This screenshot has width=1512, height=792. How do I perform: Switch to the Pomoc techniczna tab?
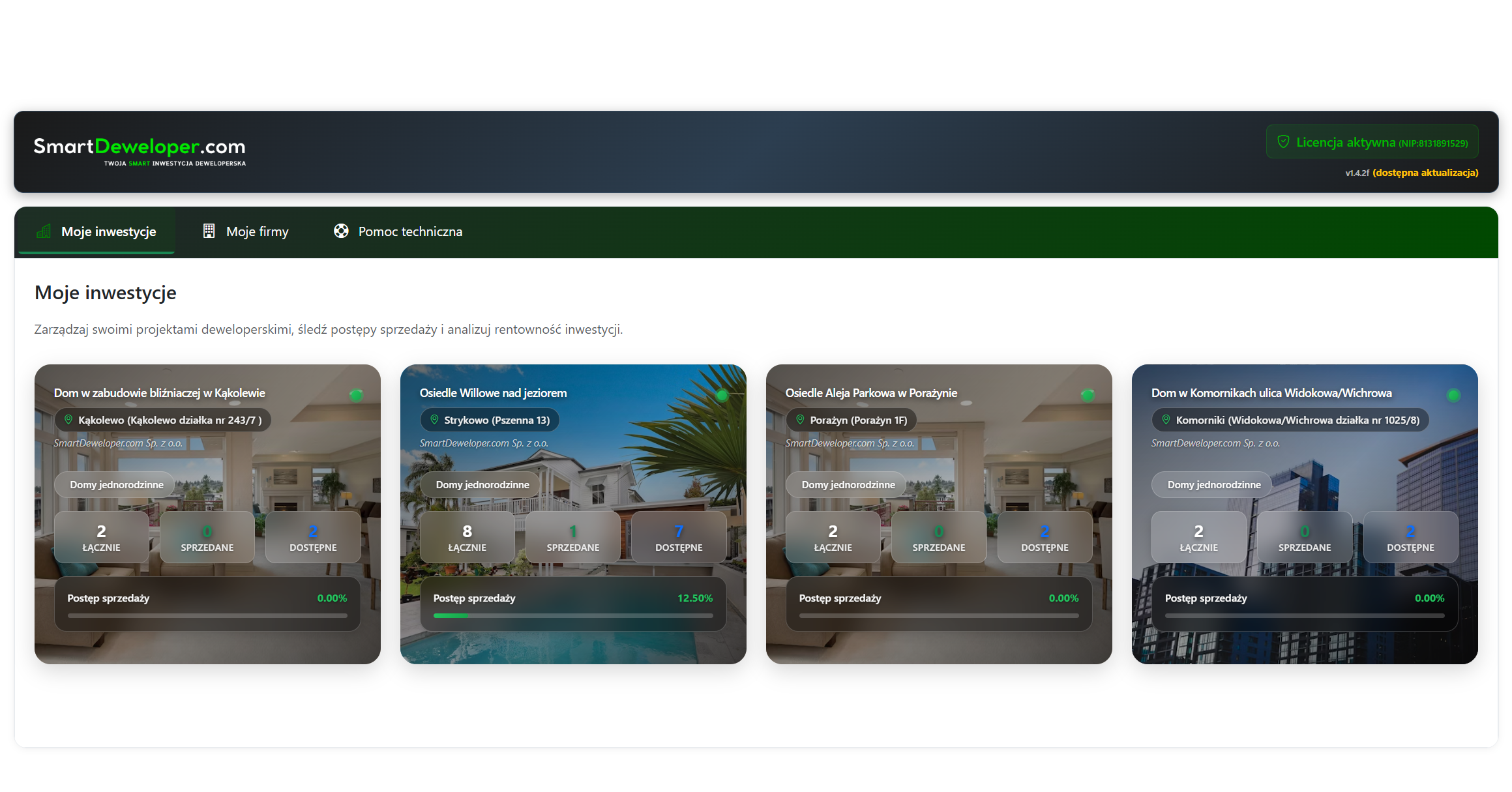coord(409,231)
